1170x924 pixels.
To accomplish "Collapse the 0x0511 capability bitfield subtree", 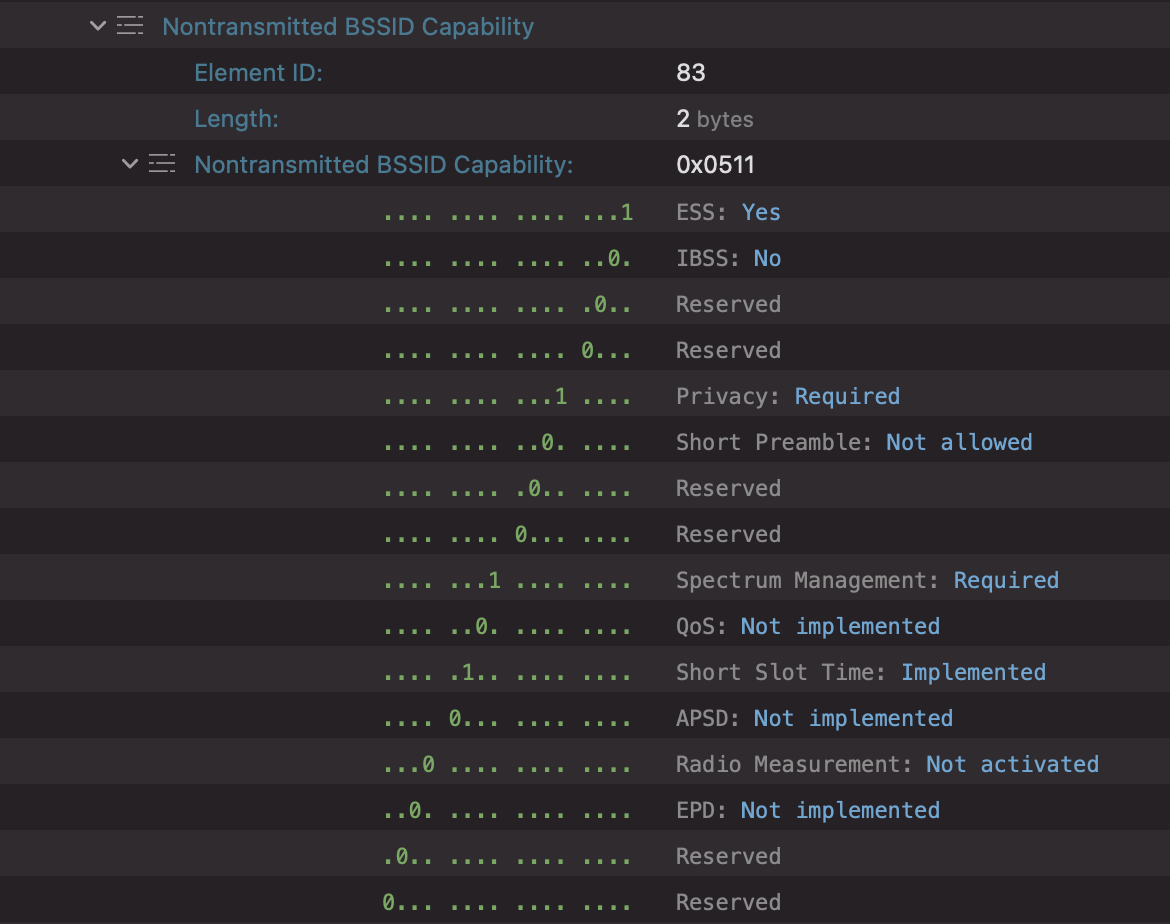I will pos(129,163).
